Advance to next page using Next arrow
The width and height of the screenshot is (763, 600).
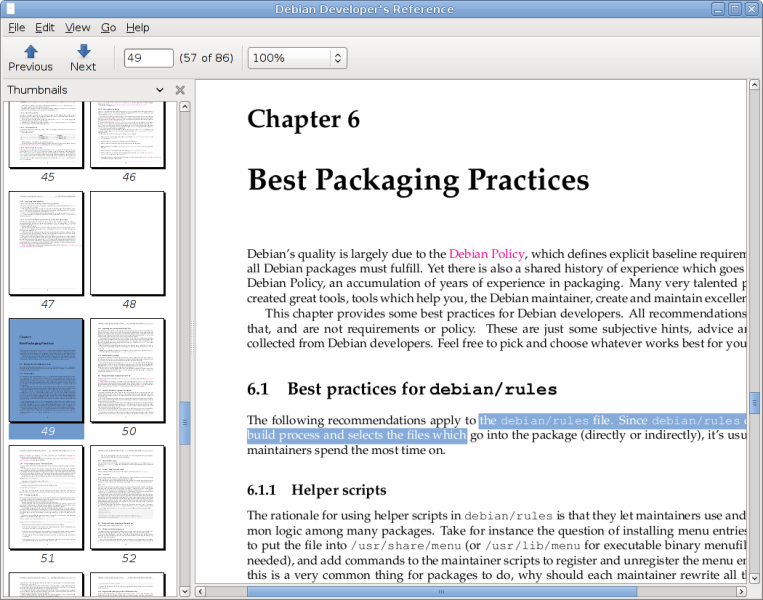click(83, 58)
